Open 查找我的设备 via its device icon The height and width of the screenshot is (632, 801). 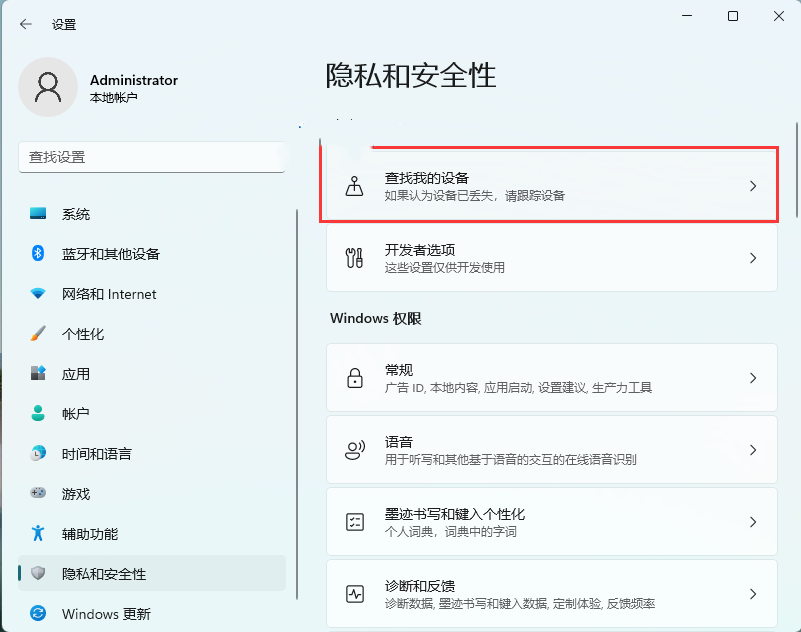click(x=354, y=186)
